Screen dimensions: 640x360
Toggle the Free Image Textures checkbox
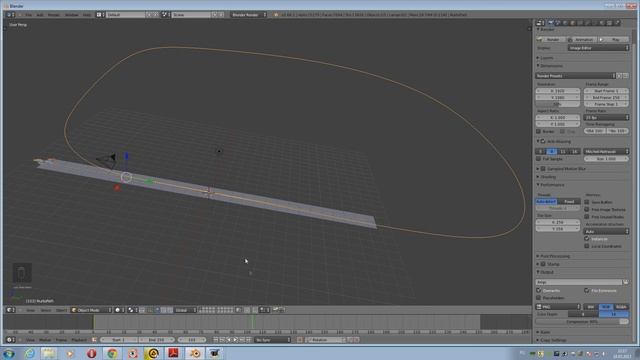pyautogui.click(x=587, y=210)
